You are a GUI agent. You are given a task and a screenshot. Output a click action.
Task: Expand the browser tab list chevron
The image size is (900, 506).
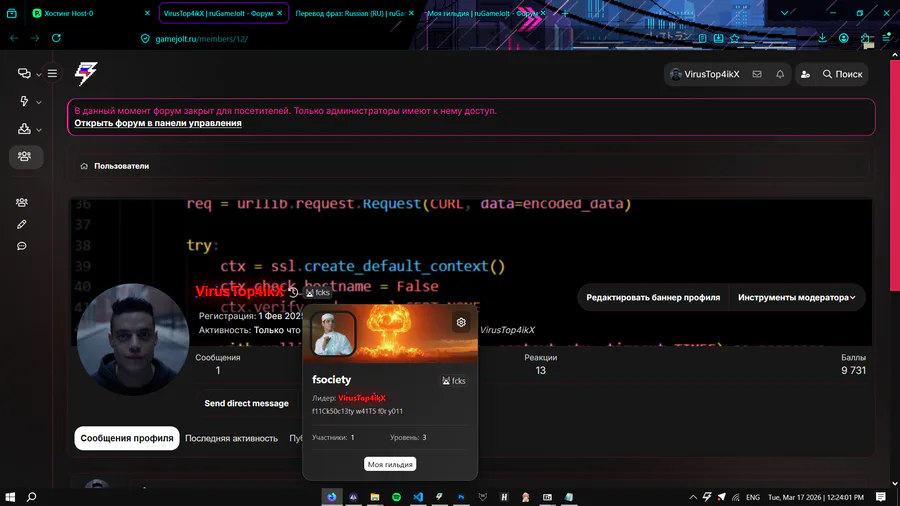pos(785,13)
